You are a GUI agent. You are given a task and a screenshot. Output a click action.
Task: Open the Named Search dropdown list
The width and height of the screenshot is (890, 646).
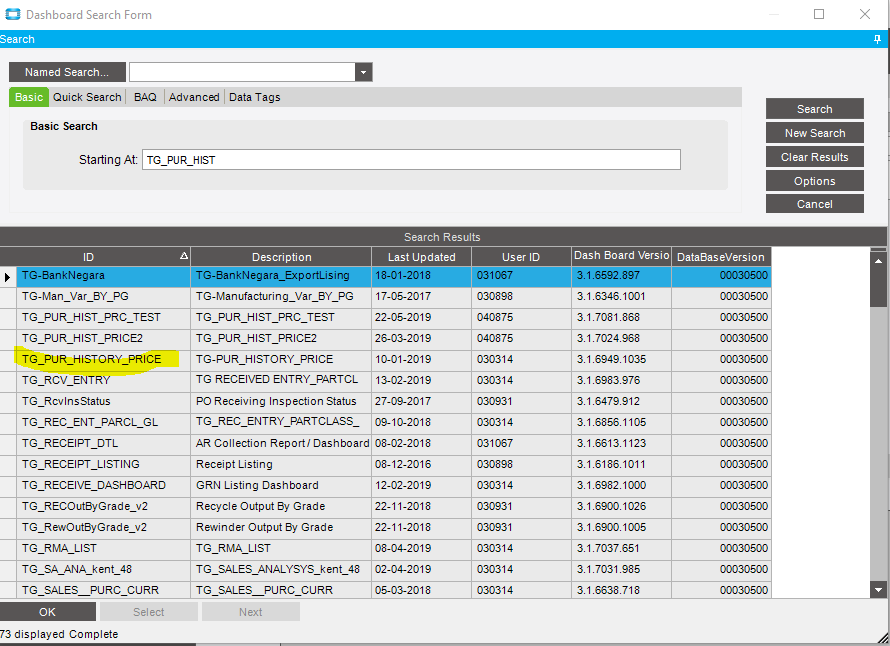364,72
